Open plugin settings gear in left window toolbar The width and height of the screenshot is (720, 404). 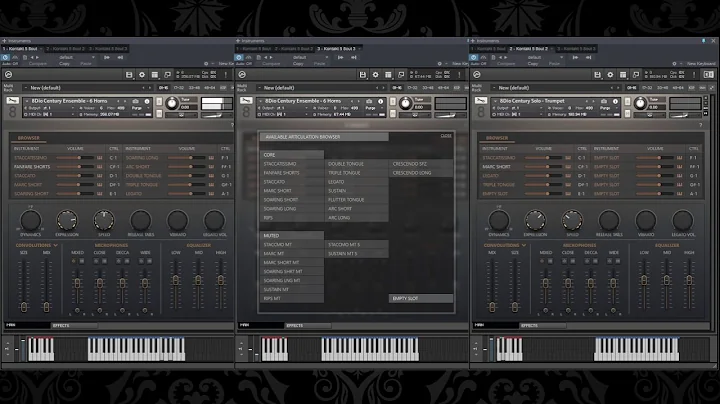point(206,64)
